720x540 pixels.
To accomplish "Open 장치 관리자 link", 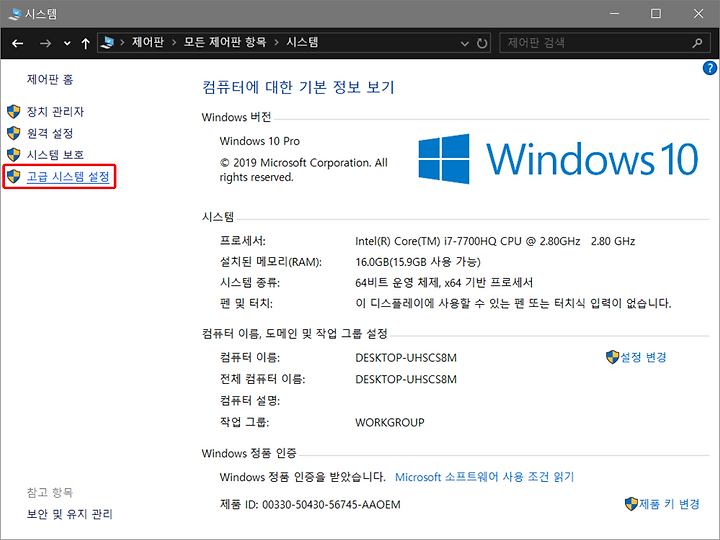I will tap(55, 112).
